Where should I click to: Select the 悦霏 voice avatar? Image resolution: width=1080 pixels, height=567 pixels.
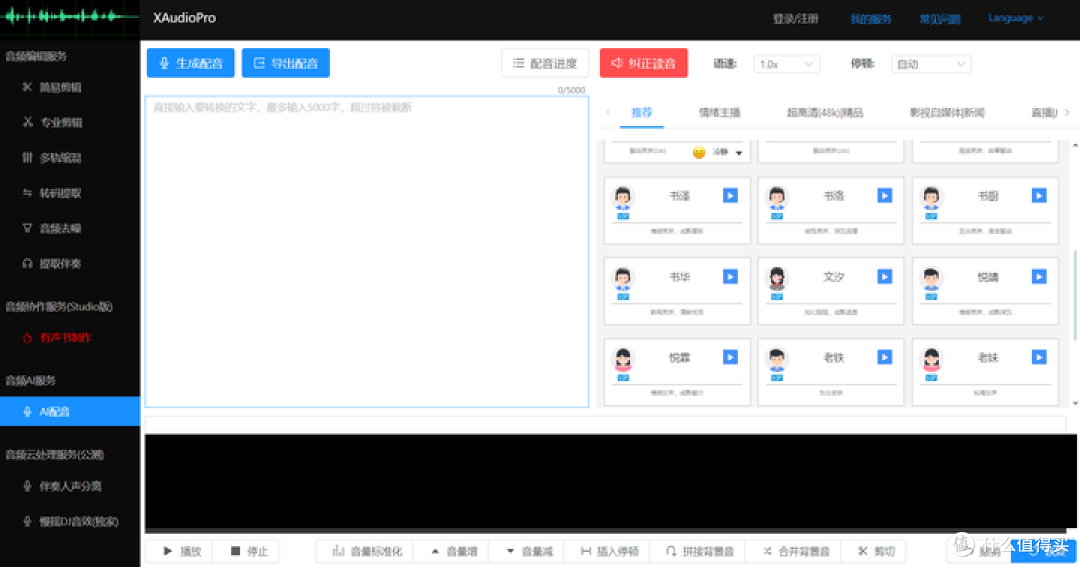tap(623, 358)
